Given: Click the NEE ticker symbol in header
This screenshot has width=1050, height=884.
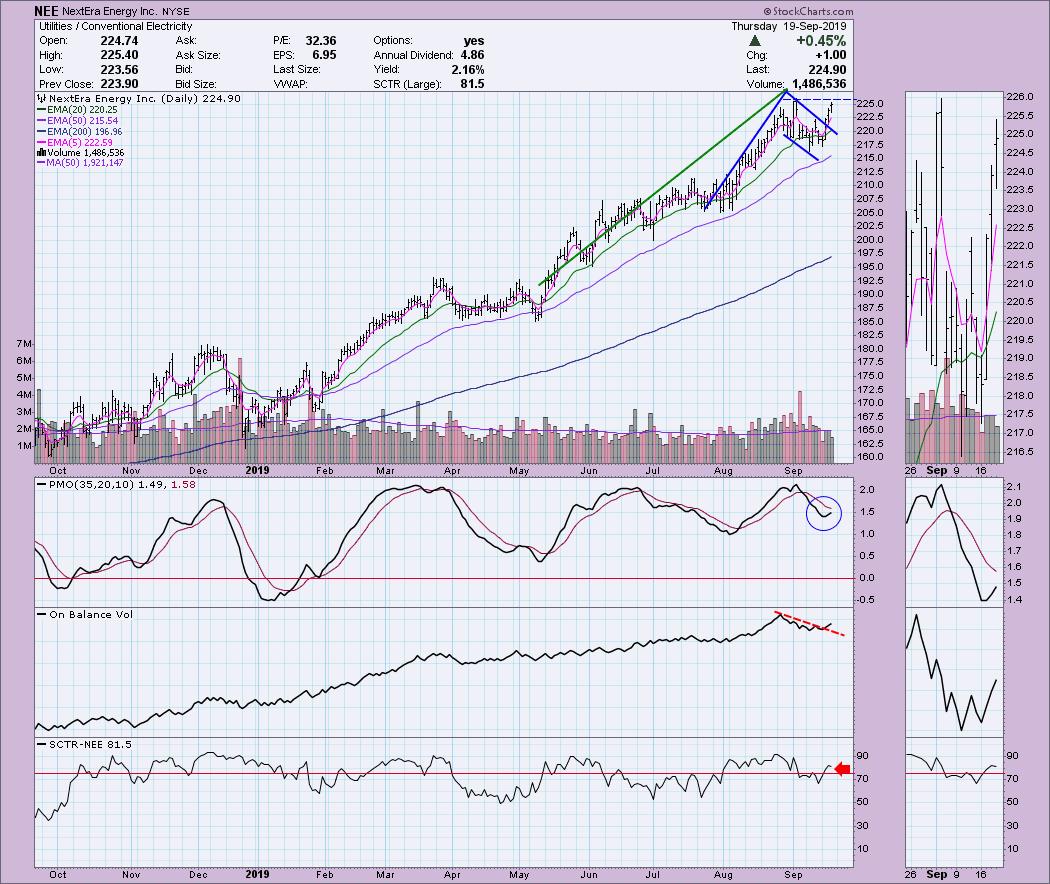Looking at the screenshot, I should point(46,11).
